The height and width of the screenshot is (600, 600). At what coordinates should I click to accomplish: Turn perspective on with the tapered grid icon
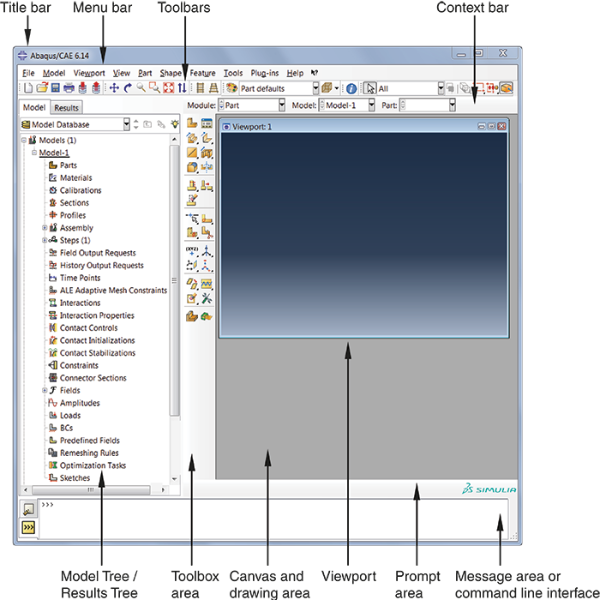click(214, 88)
